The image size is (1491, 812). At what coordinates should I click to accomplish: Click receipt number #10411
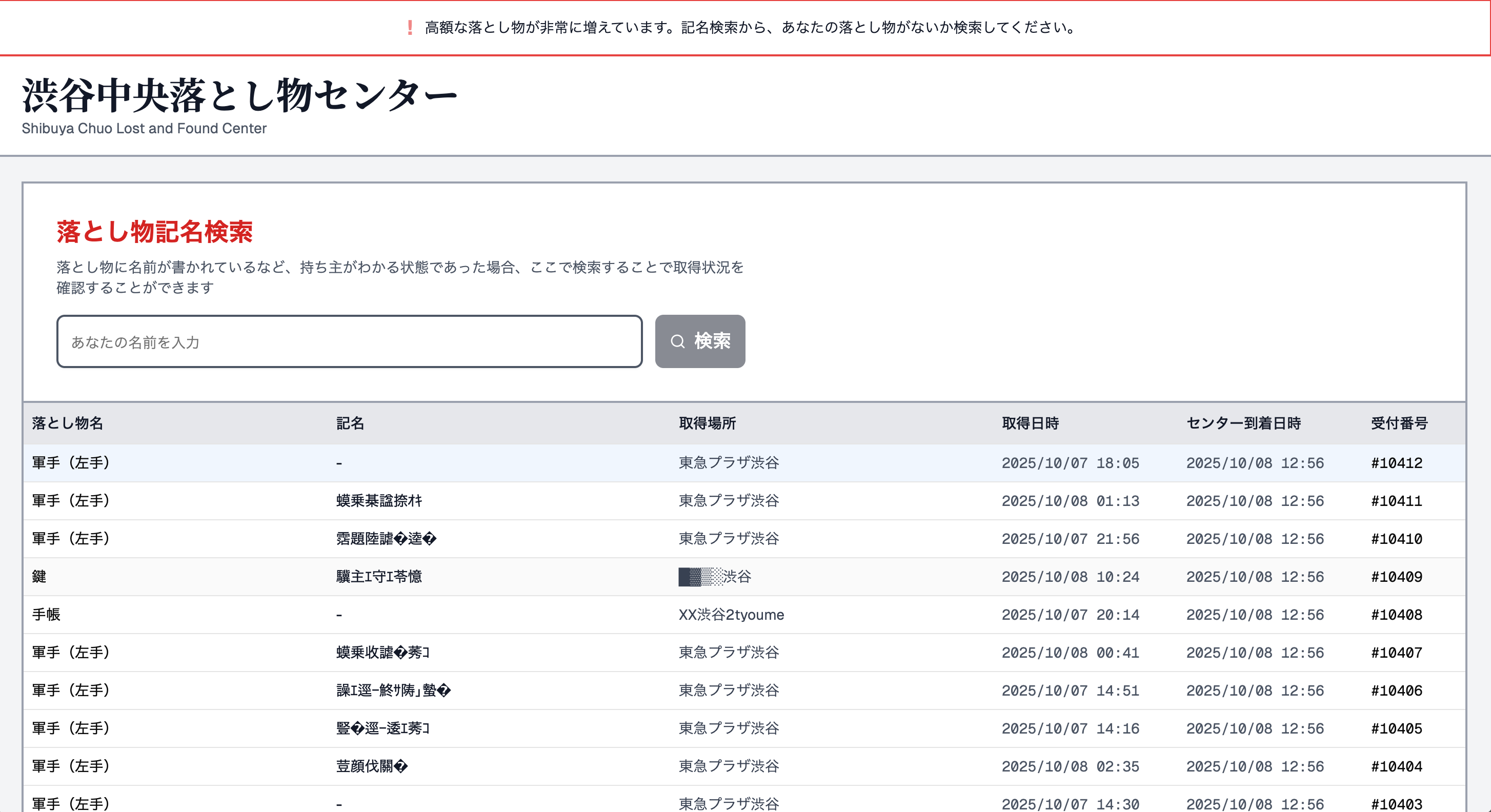pyautogui.click(x=1396, y=501)
